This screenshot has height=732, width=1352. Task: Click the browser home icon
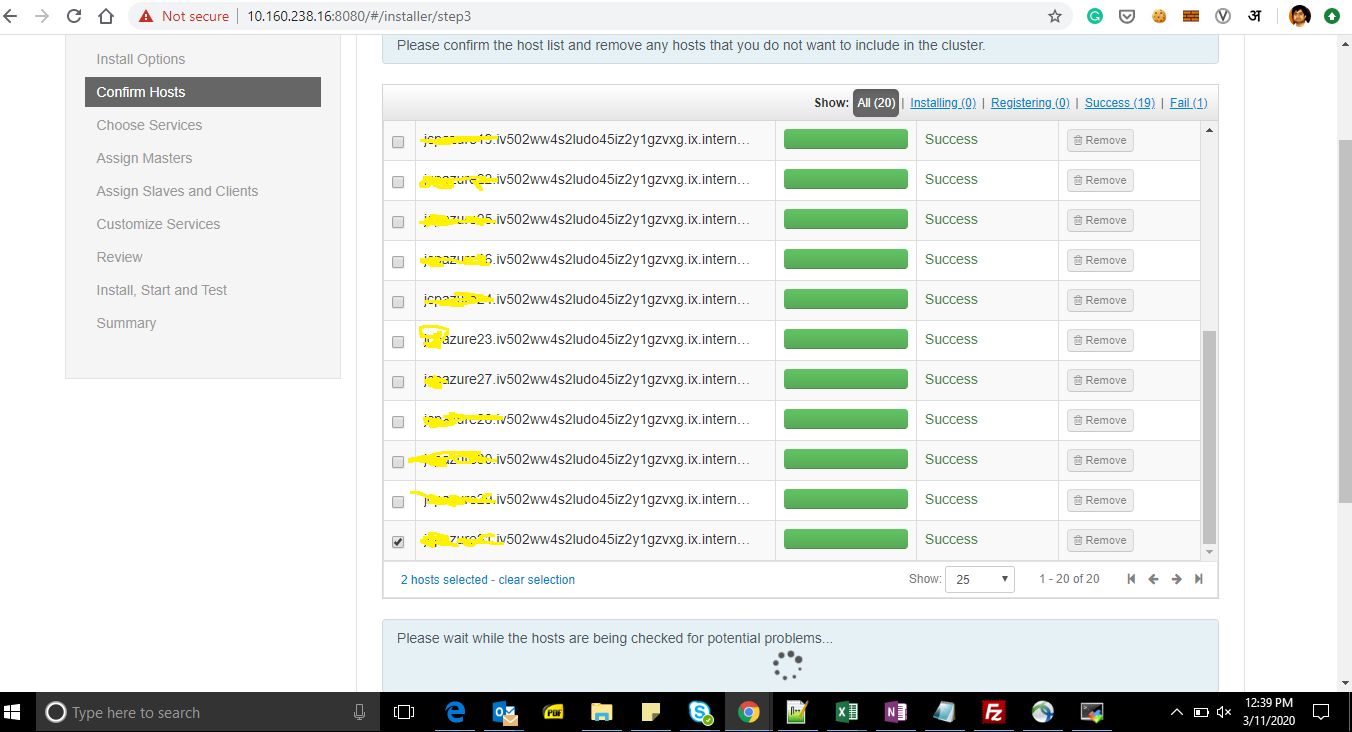(107, 16)
